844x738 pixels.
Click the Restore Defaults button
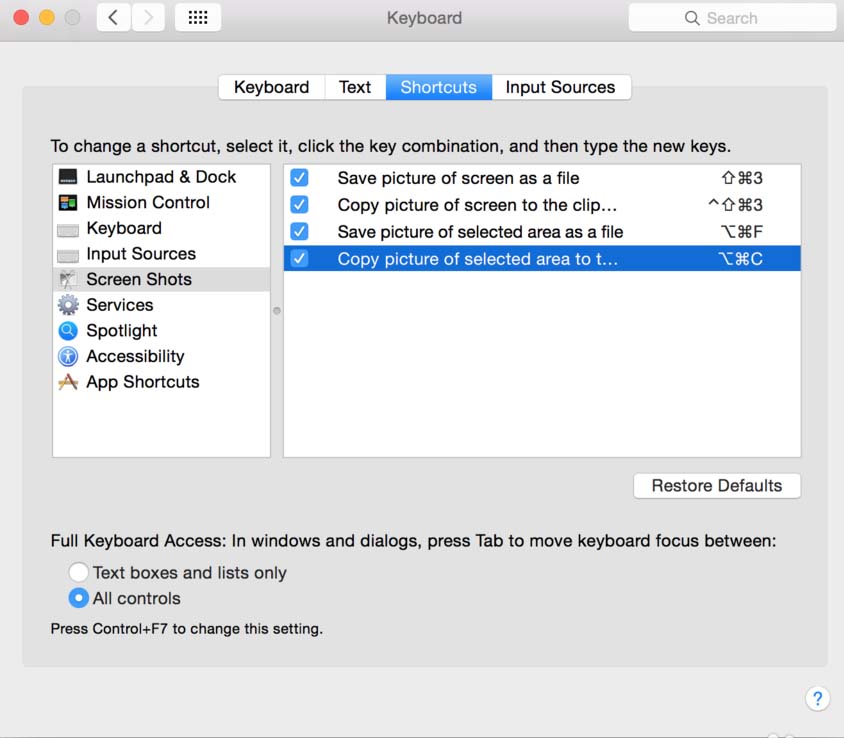click(x=717, y=486)
